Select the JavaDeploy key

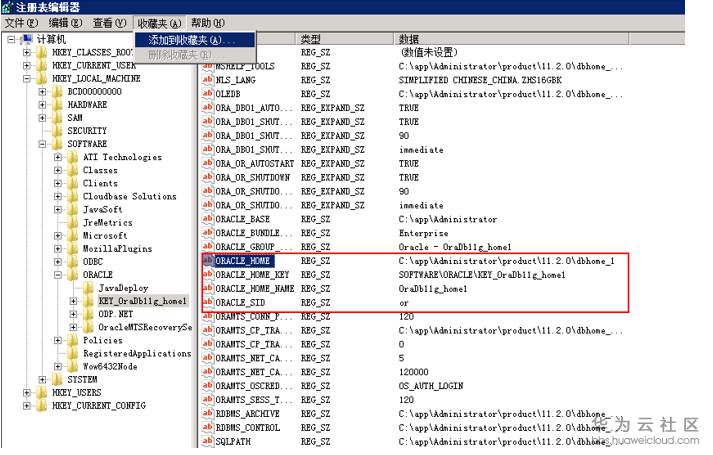[x=123, y=288]
